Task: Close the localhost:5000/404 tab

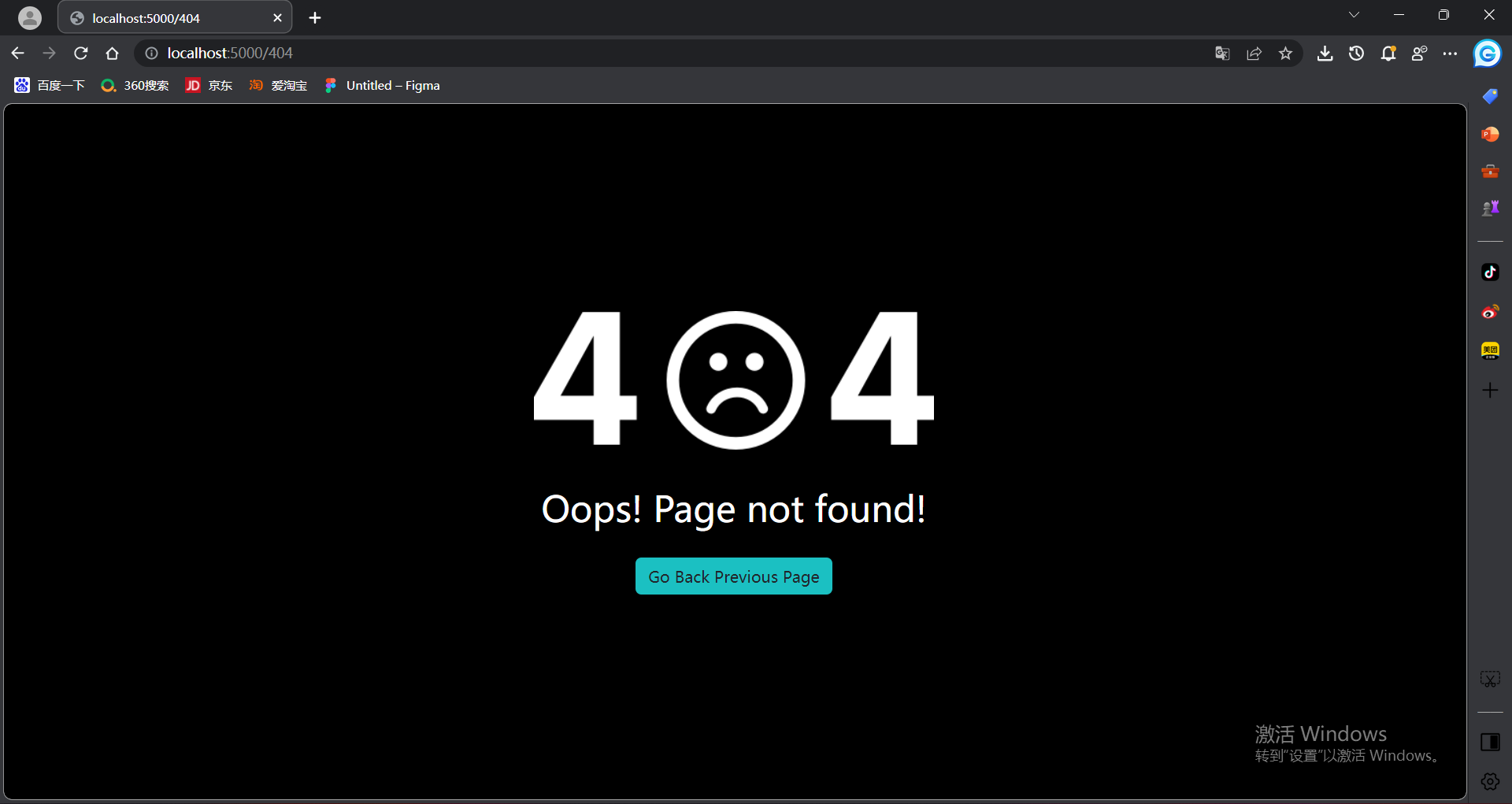Action: [x=277, y=17]
